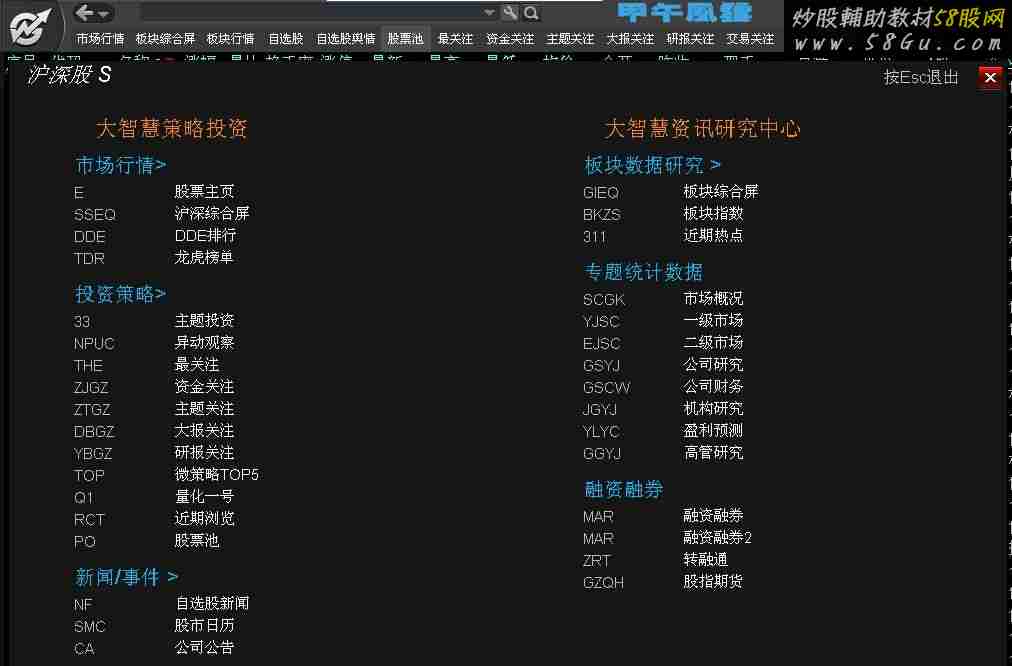
Task: Select the 股票池 tab in top bar
Action: [x=405, y=39]
